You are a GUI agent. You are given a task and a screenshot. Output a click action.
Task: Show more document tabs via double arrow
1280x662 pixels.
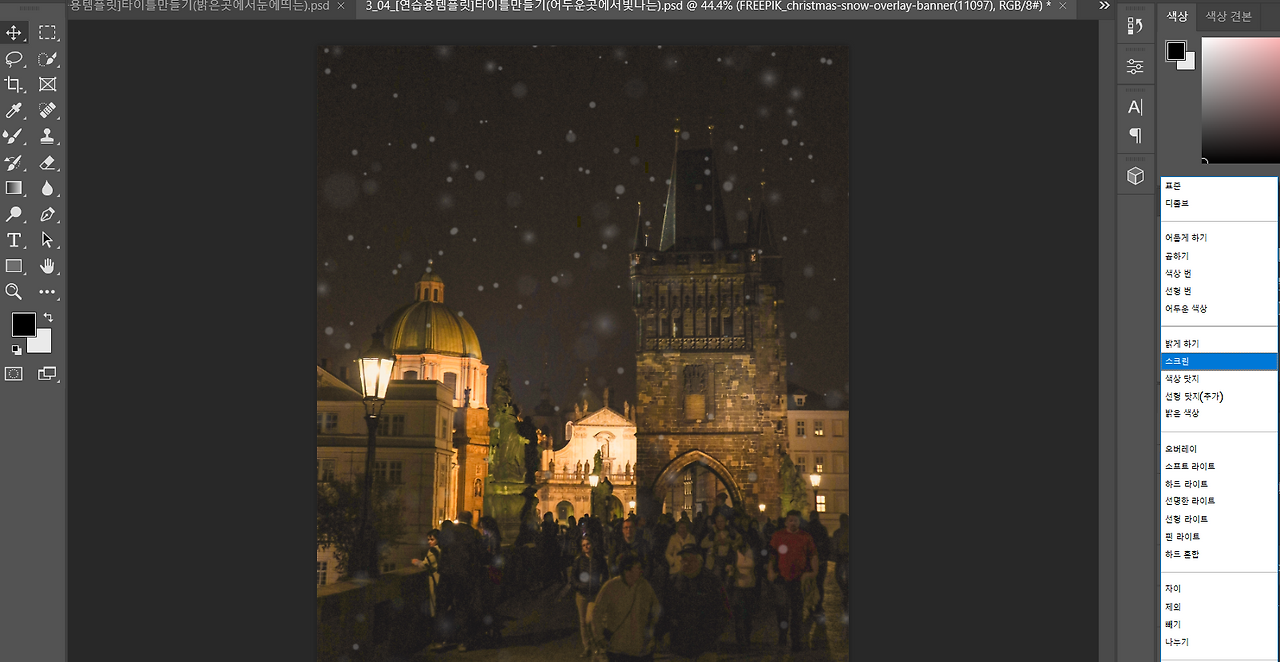1104,6
